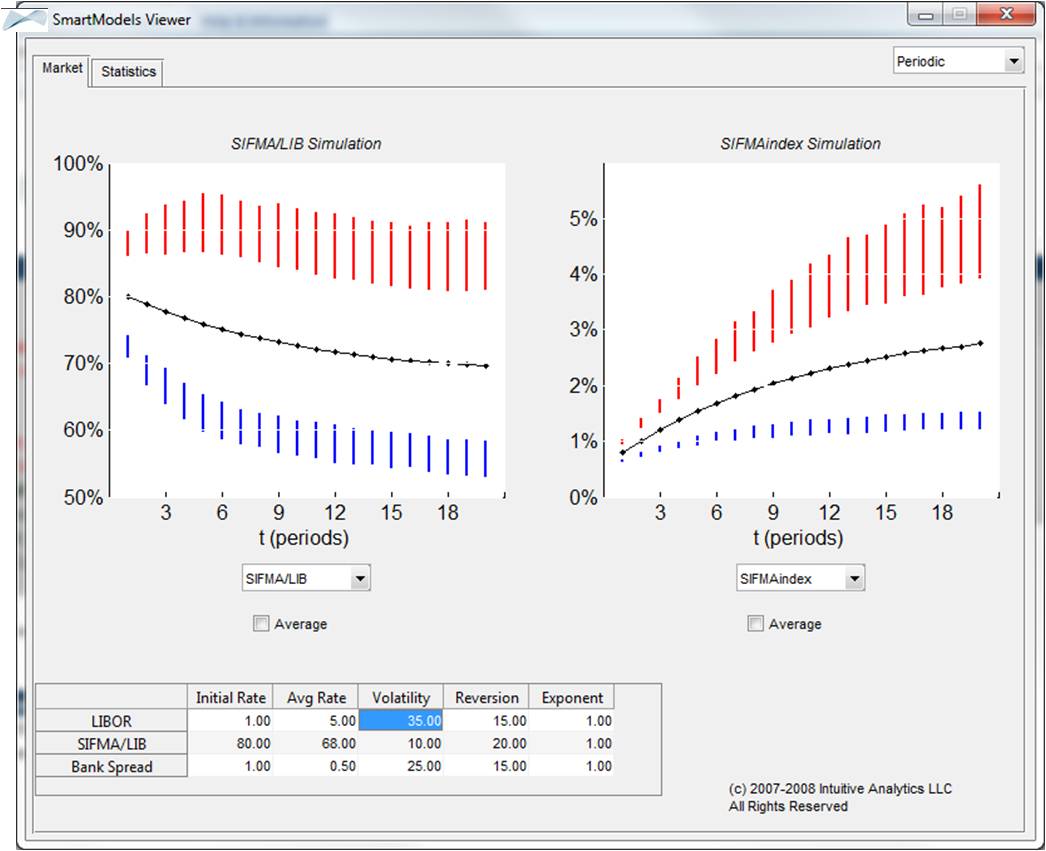The width and height of the screenshot is (1046, 851).
Task: Select the SIFMA/LIB Exponent cell
Action: [571, 743]
